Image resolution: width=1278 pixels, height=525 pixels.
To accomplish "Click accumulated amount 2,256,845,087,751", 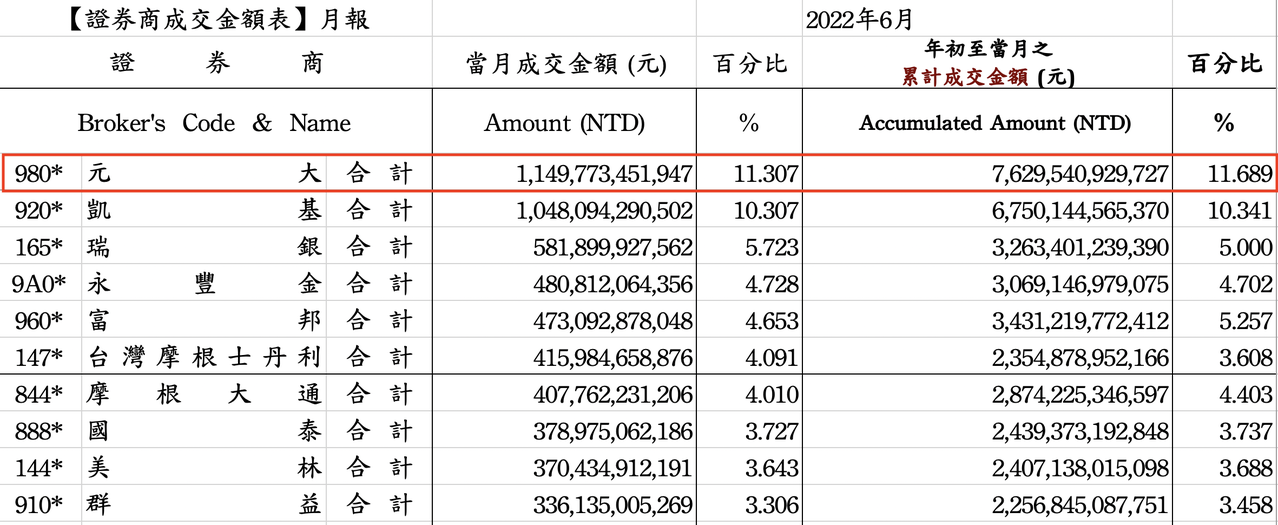I will [1081, 505].
